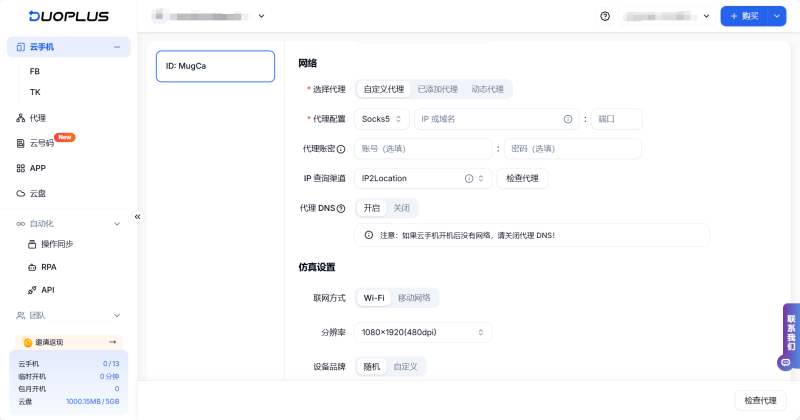This screenshot has width=800, height=420.
Task: Collapse the sidebar with double-chevron icon
Action: 138,216
